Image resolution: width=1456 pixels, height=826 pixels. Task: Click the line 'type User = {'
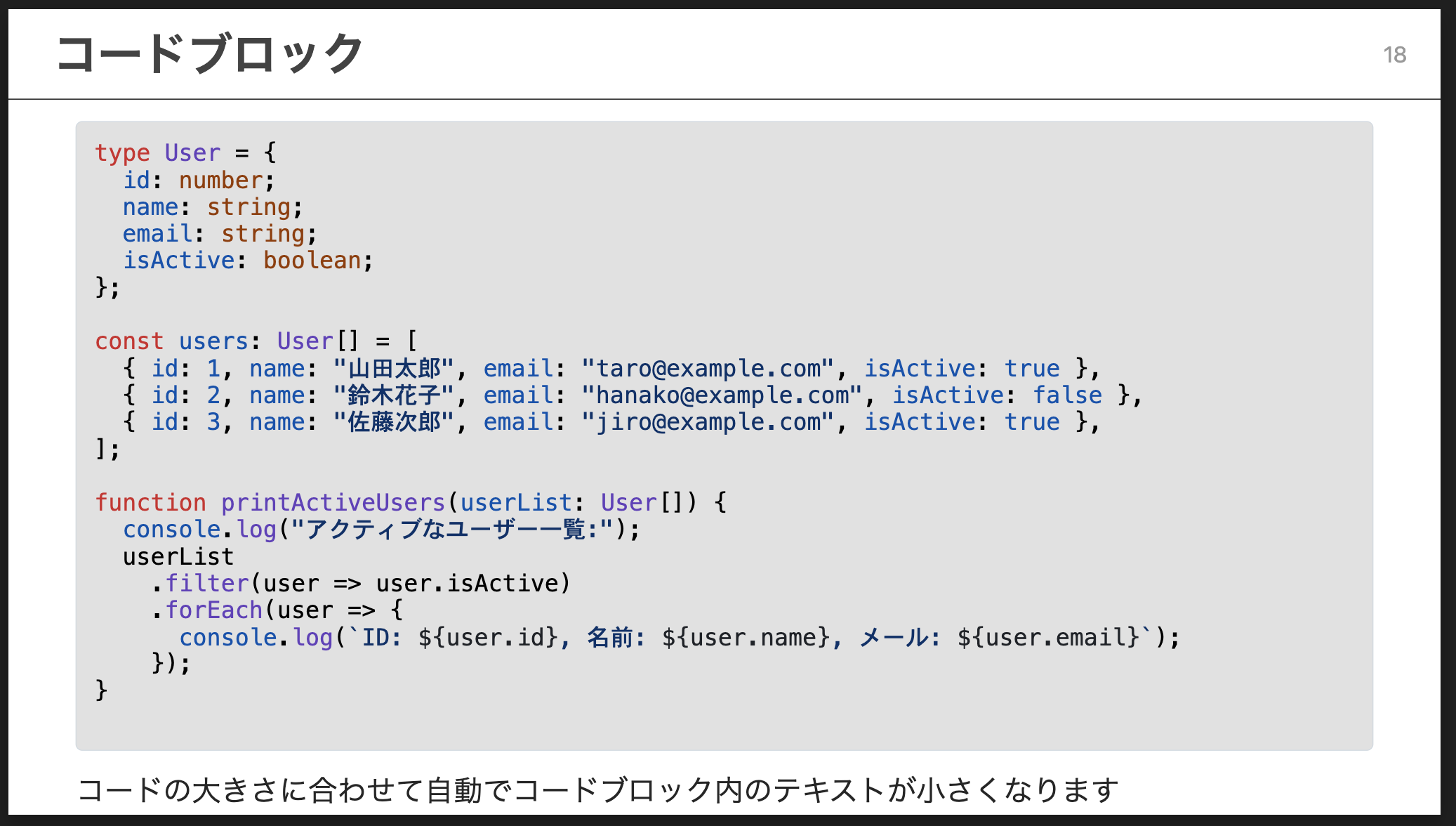pos(186,153)
